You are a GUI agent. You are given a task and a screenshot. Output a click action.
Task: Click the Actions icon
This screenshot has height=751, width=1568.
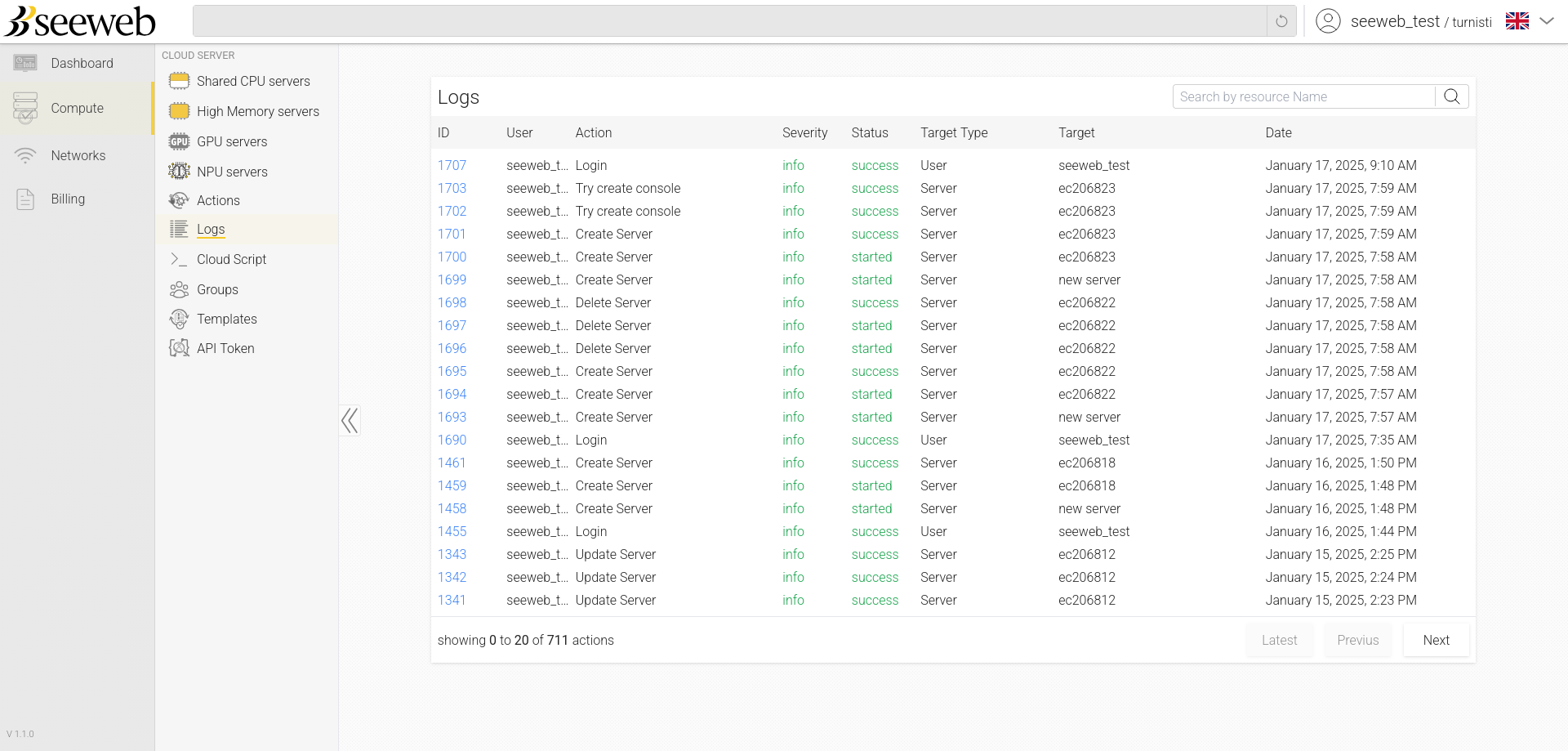[179, 200]
